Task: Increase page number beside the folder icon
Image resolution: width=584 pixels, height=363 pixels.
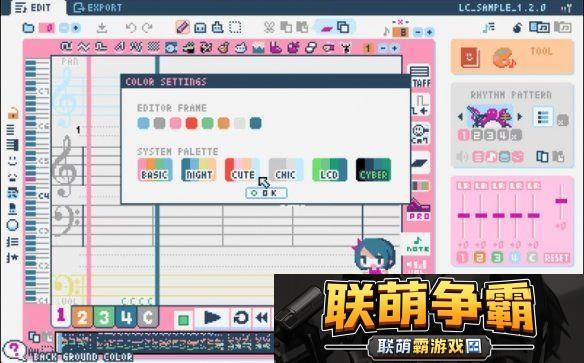Action: coord(76,28)
